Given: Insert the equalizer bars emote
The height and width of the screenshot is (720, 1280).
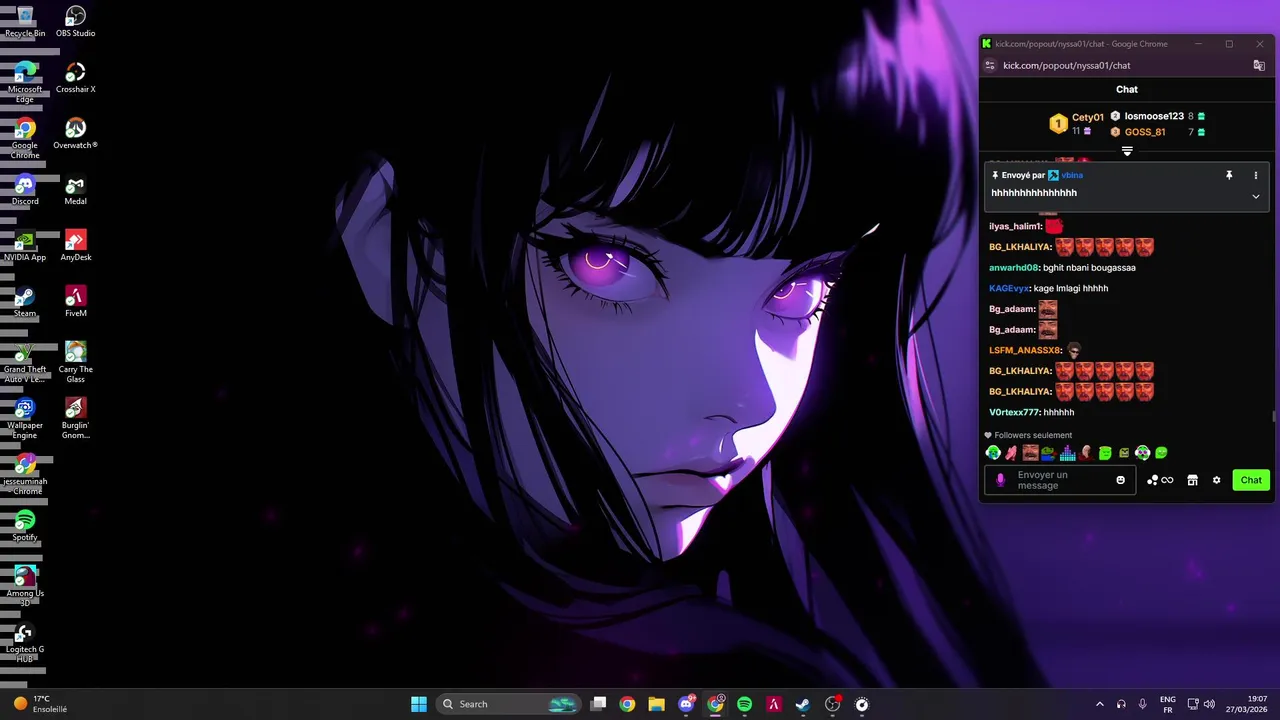Looking at the screenshot, I should [x=1068, y=453].
